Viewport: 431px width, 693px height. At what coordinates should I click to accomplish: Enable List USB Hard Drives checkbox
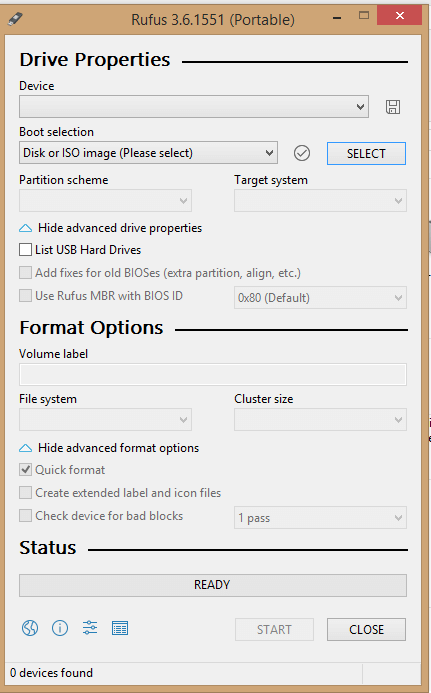coord(25,250)
